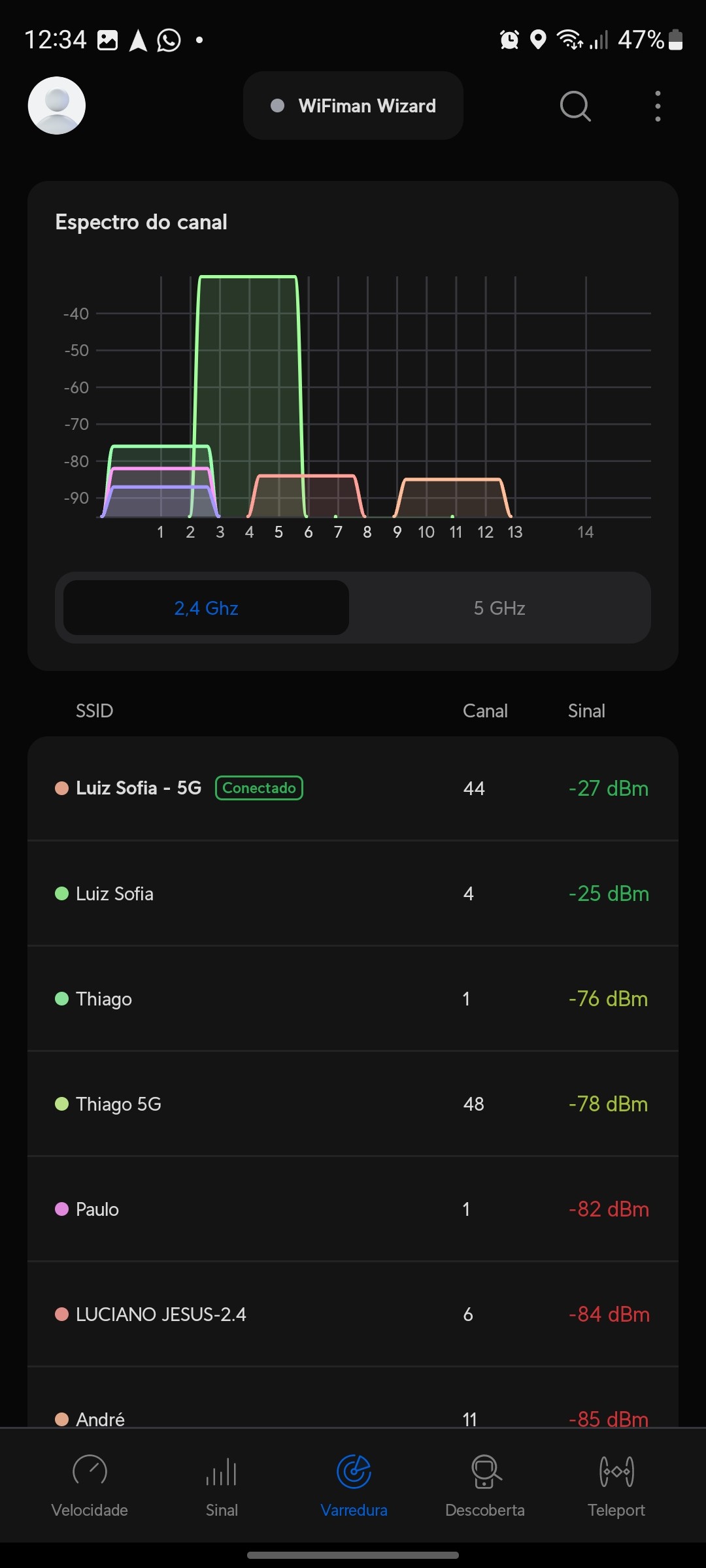Open the three-dot overflow menu
Image resolution: width=706 pixels, height=1568 pixels.
tap(658, 106)
